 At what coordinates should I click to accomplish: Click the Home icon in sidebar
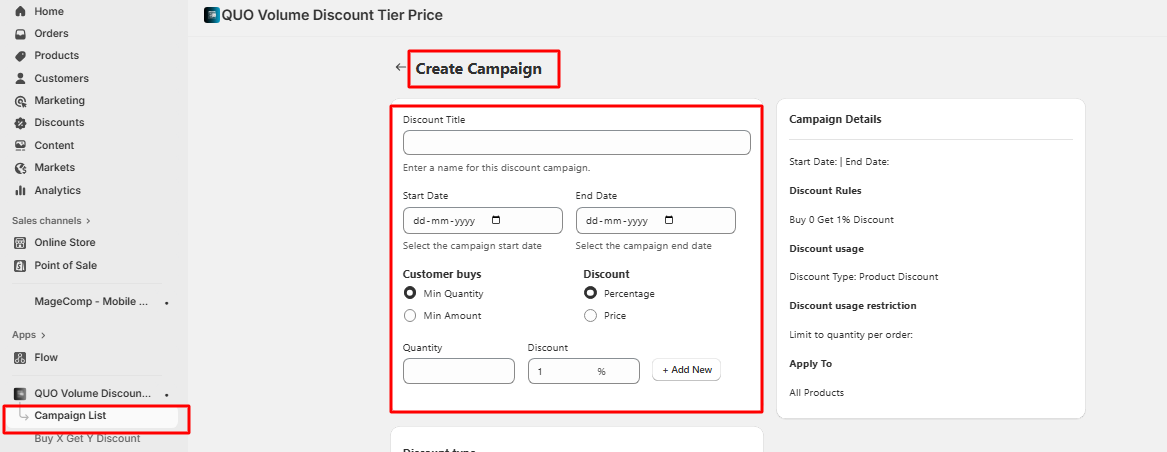pyautogui.click(x=20, y=11)
